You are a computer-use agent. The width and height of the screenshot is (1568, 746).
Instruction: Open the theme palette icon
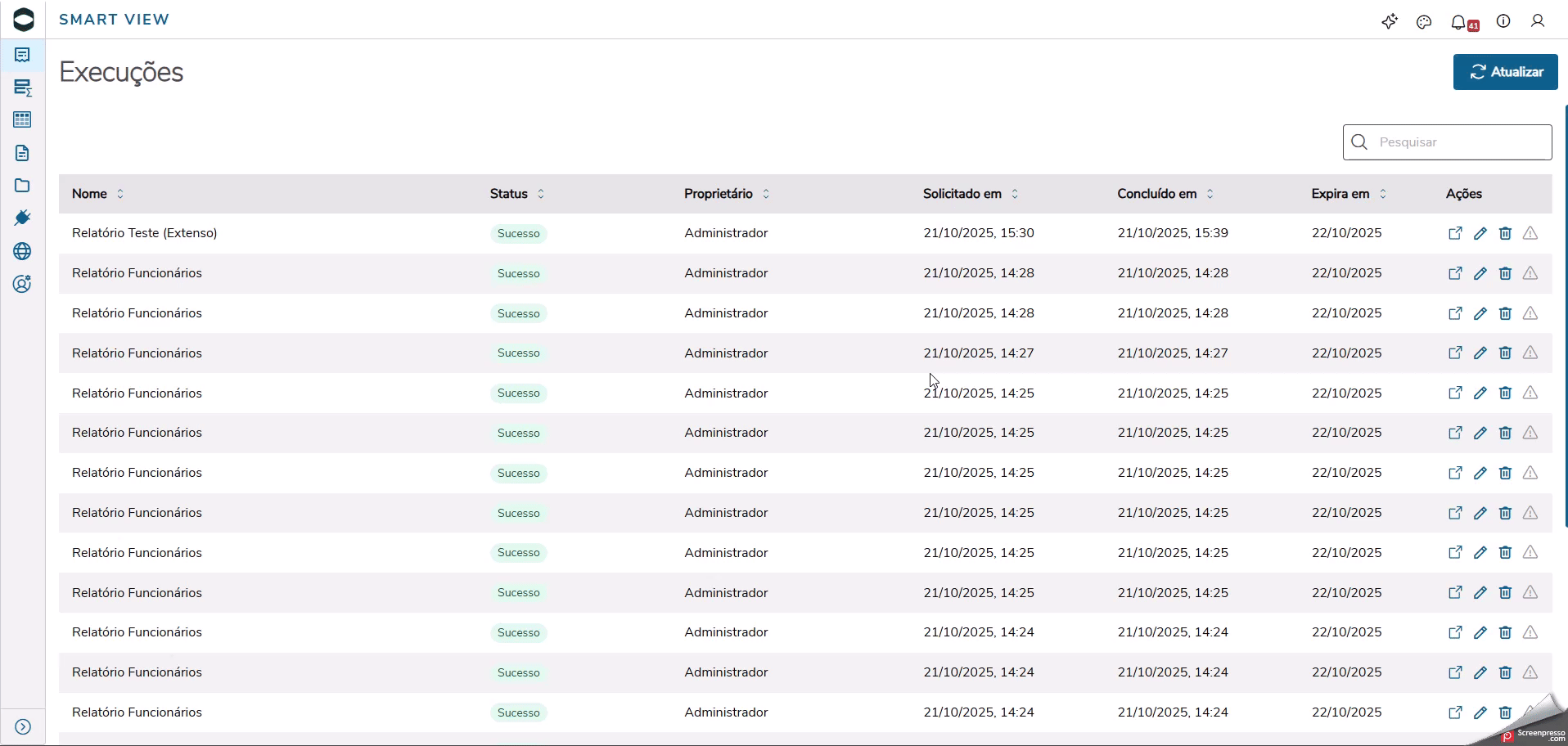coord(1424,22)
